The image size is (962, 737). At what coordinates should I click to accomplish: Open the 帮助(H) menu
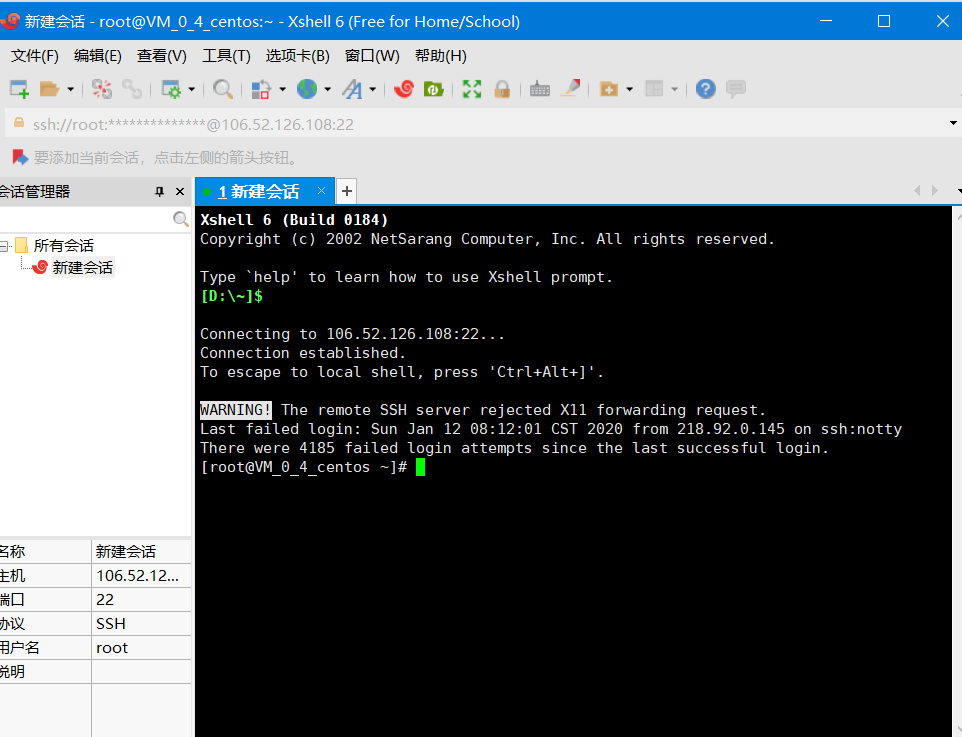pyautogui.click(x=441, y=56)
